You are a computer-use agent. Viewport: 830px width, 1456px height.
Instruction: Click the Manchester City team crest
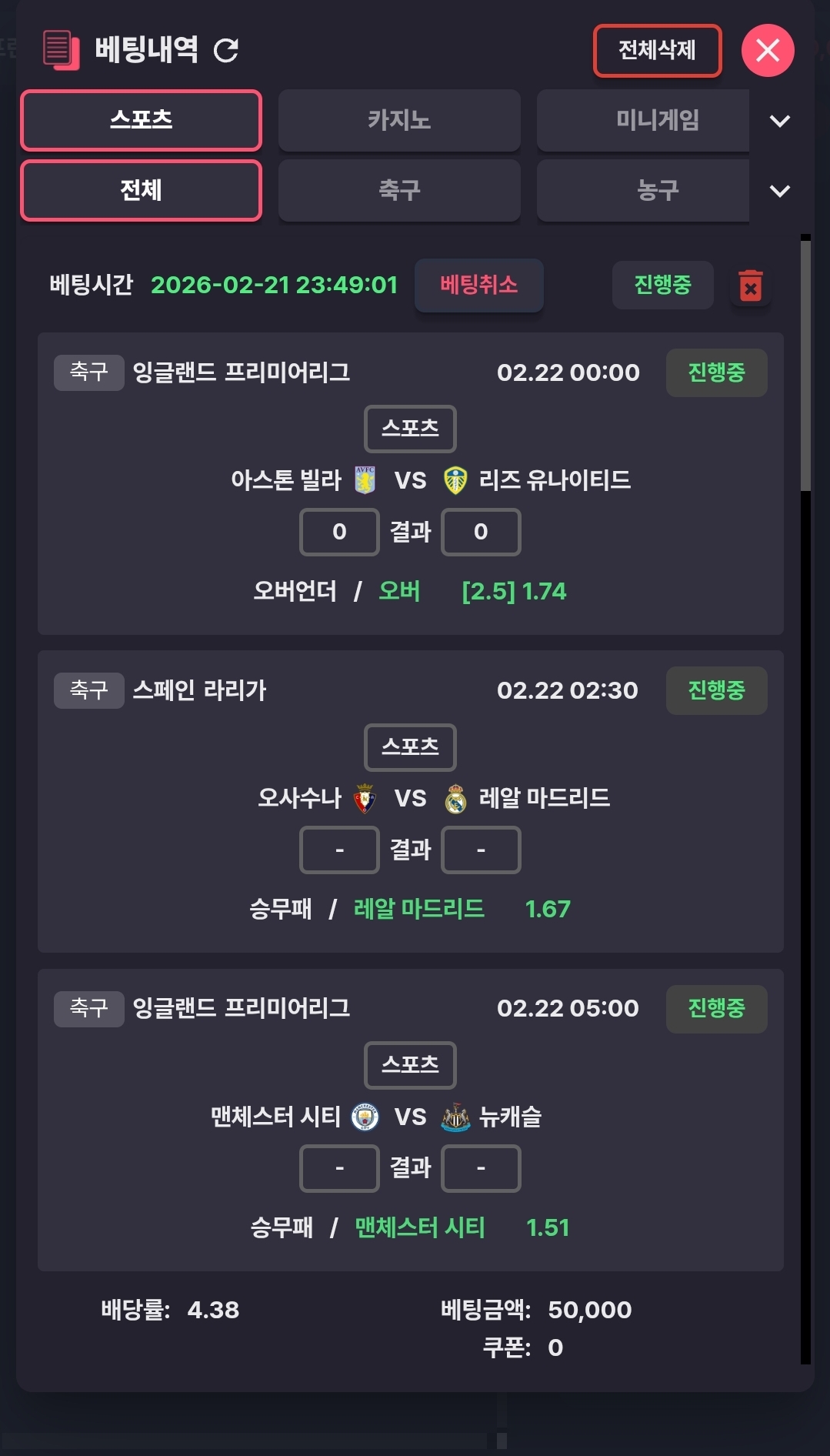tap(365, 1117)
